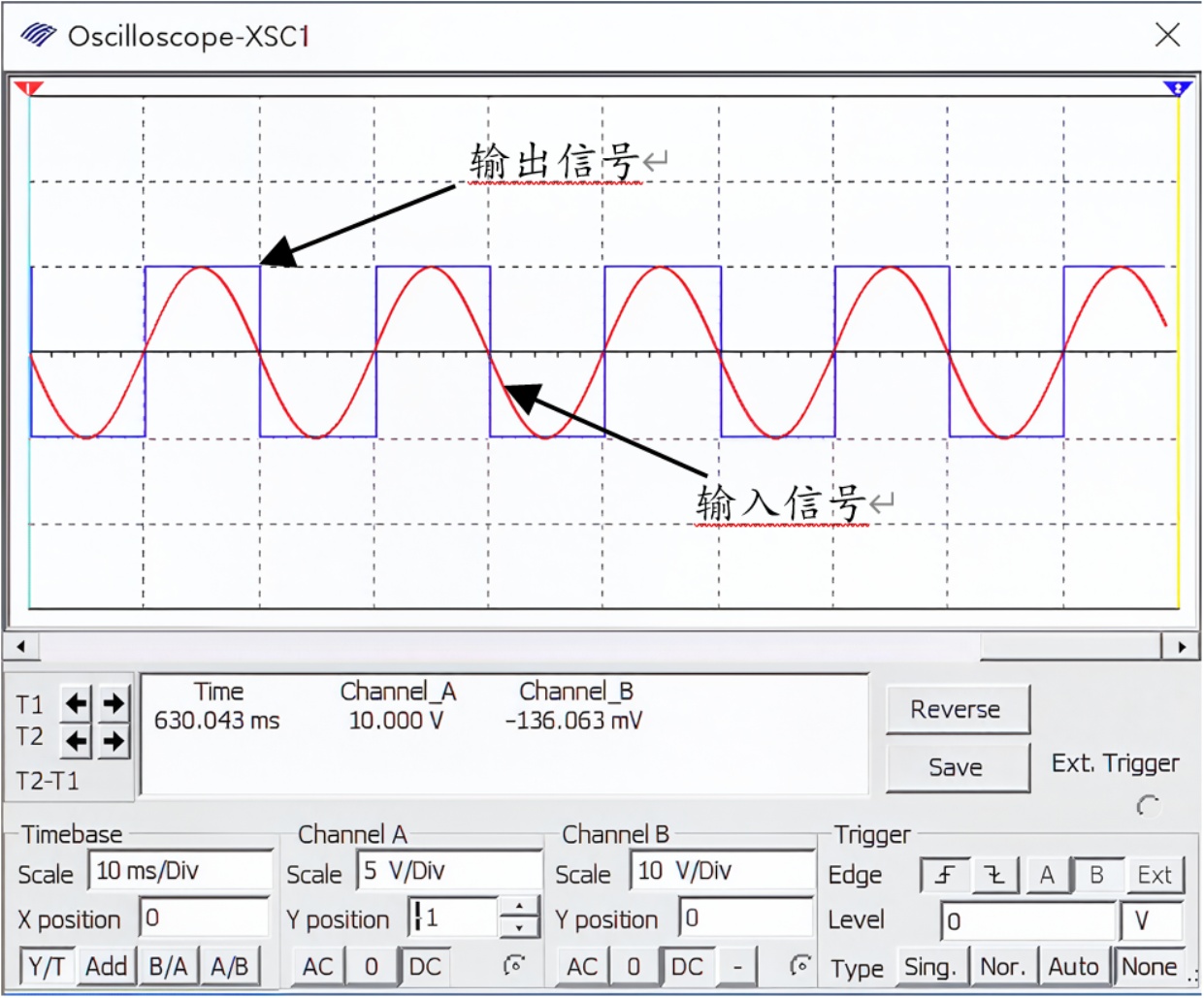Decrease Channel A Y position stepper

(520, 928)
